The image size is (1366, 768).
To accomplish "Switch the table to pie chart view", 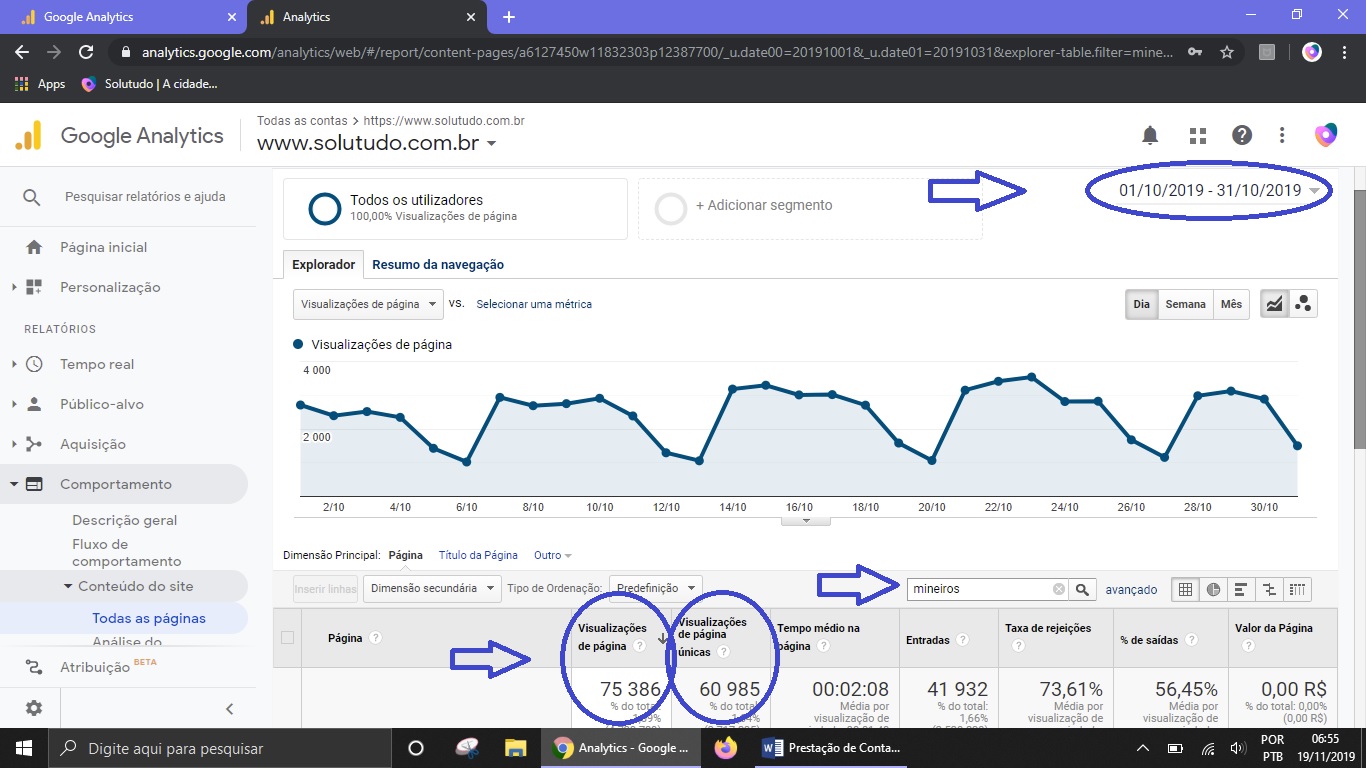I will pos(1213,590).
